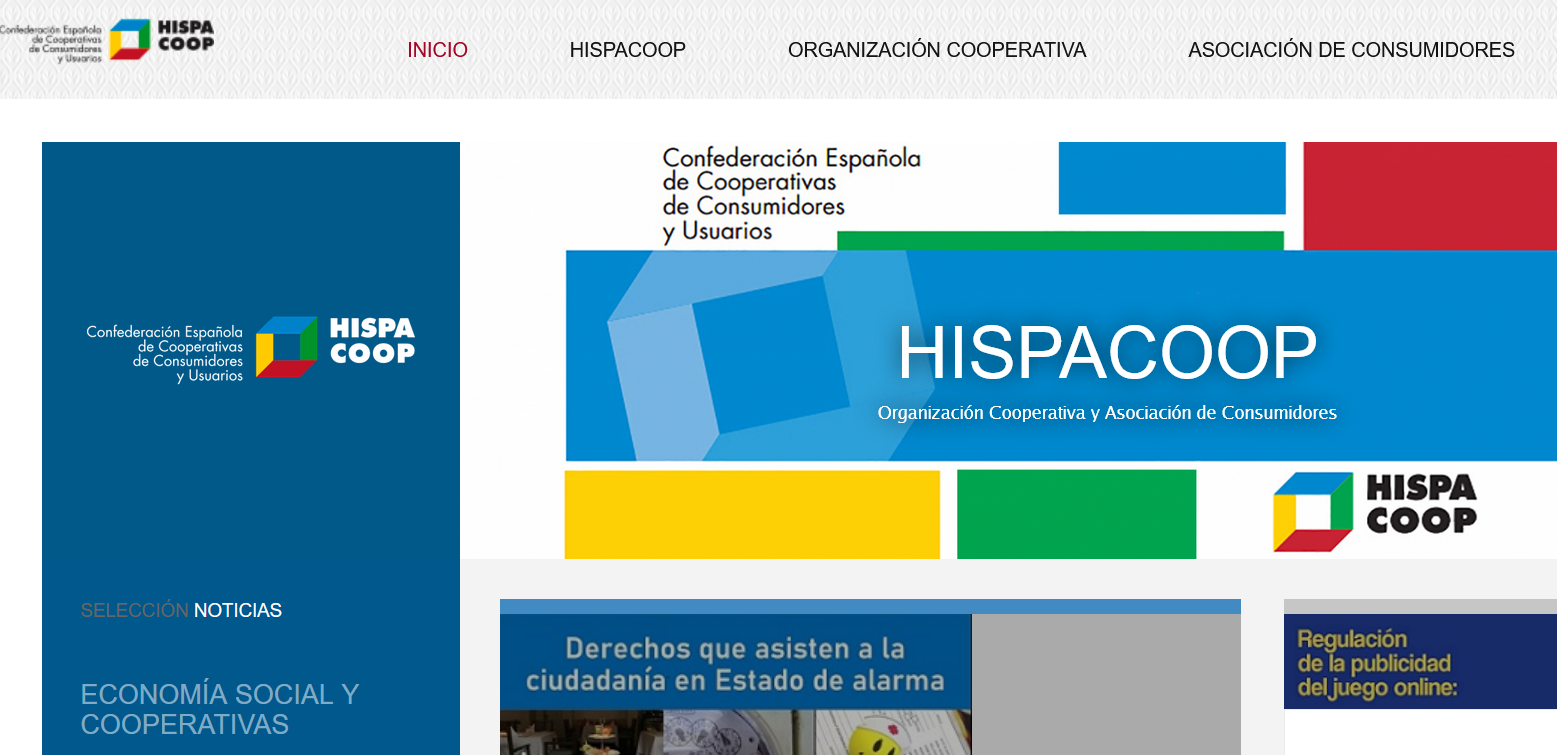Image resolution: width=1557 pixels, height=755 pixels.
Task: Switch to the SELECCIÓN news filter
Action: click(x=132, y=609)
